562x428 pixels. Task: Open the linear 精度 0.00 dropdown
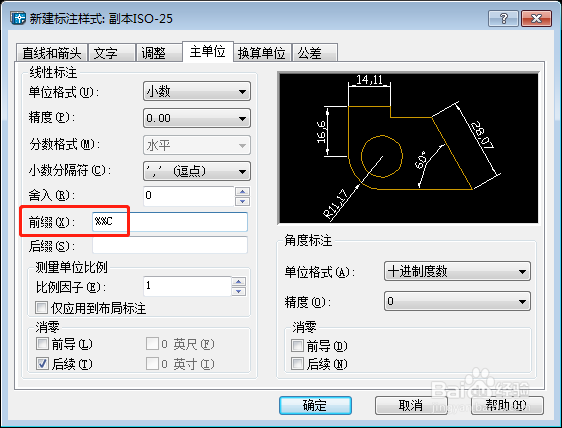(196, 118)
